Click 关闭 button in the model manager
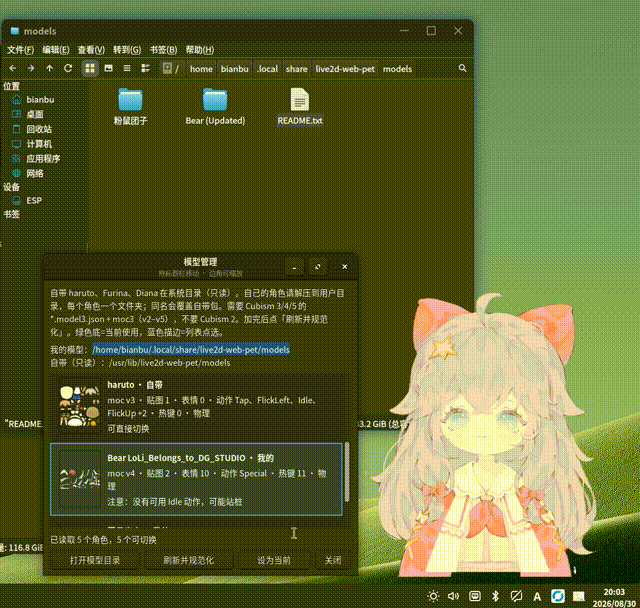This screenshot has height=608, width=640. point(333,560)
